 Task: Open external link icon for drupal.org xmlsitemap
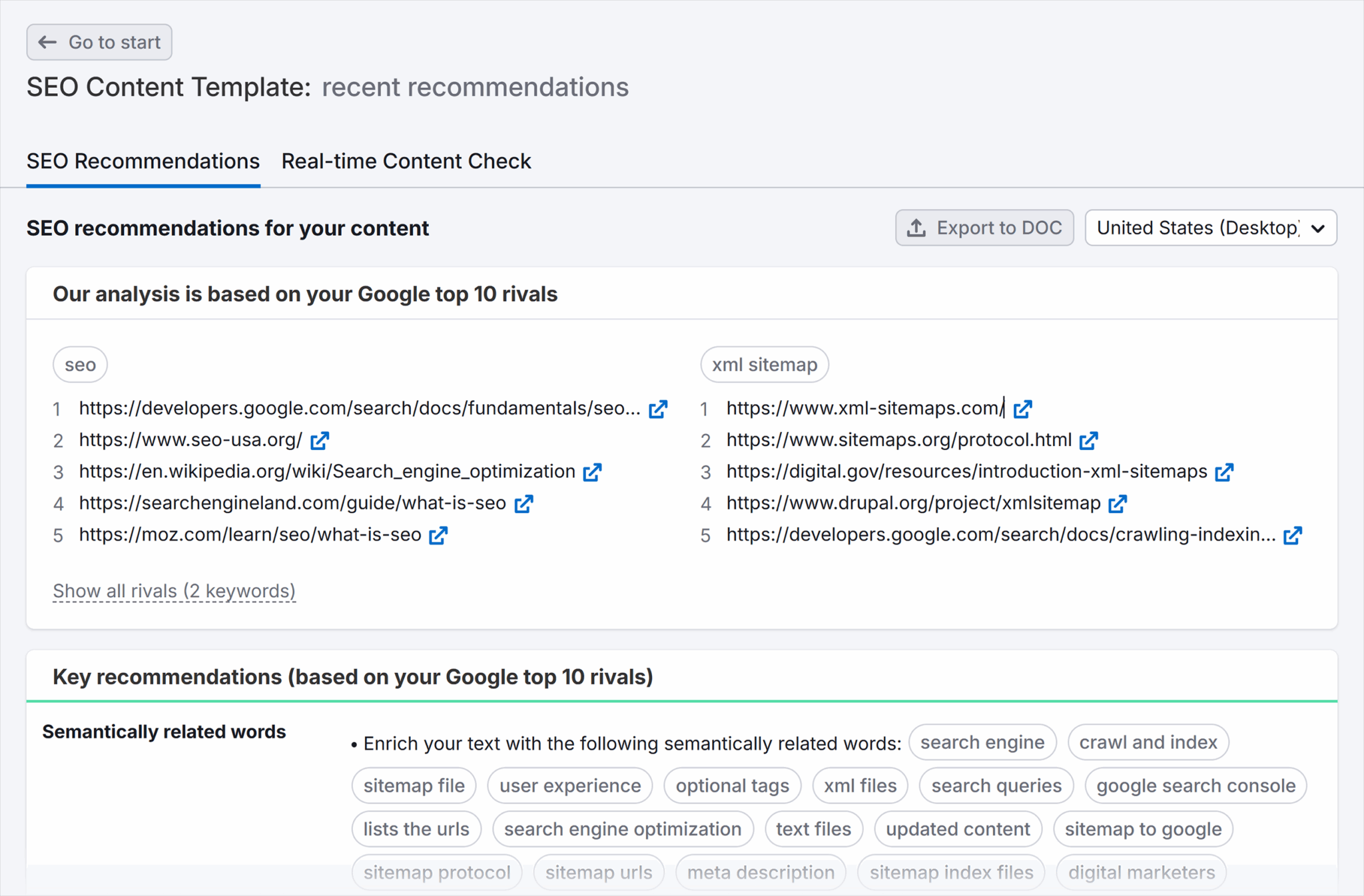point(1118,504)
